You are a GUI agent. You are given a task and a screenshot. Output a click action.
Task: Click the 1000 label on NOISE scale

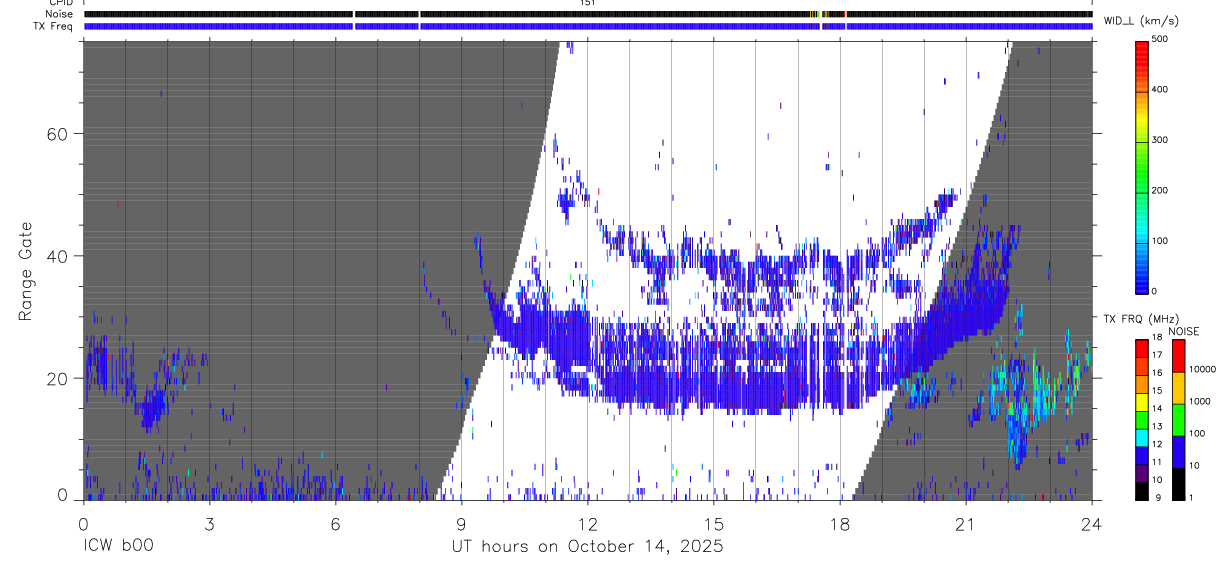click(x=1200, y=401)
